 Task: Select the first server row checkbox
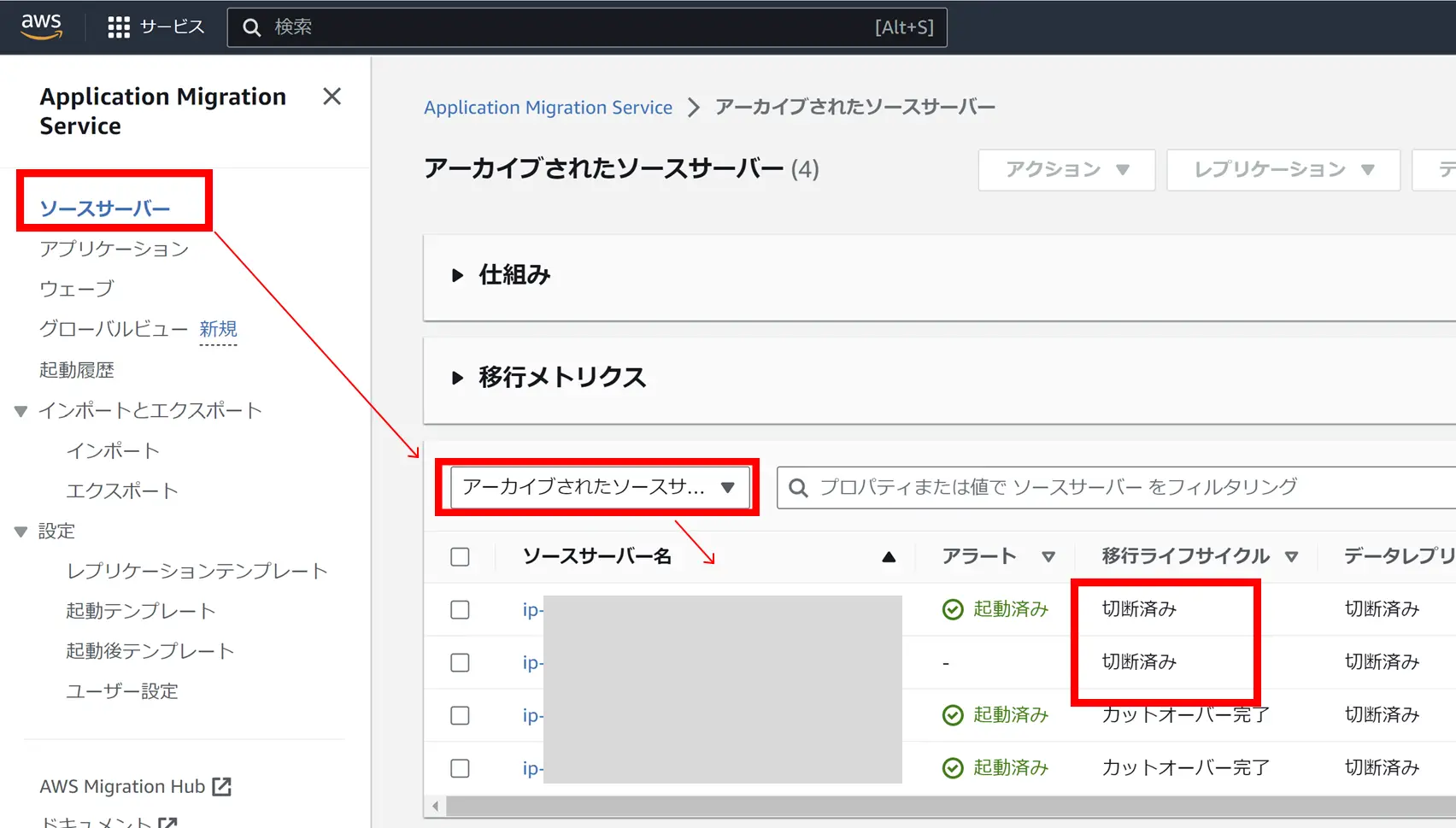click(460, 609)
